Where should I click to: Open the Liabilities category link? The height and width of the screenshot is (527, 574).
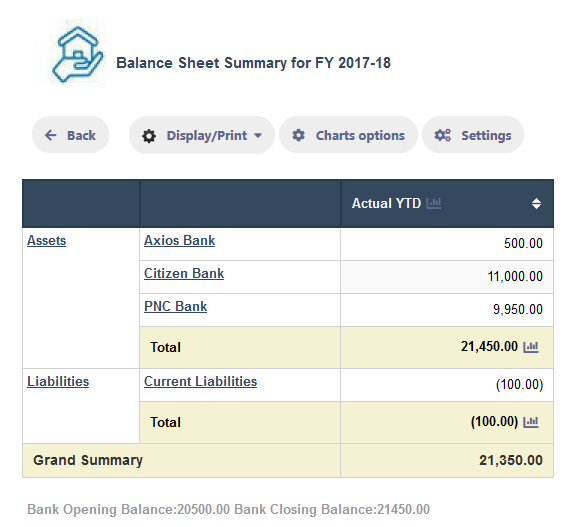pyautogui.click(x=58, y=381)
